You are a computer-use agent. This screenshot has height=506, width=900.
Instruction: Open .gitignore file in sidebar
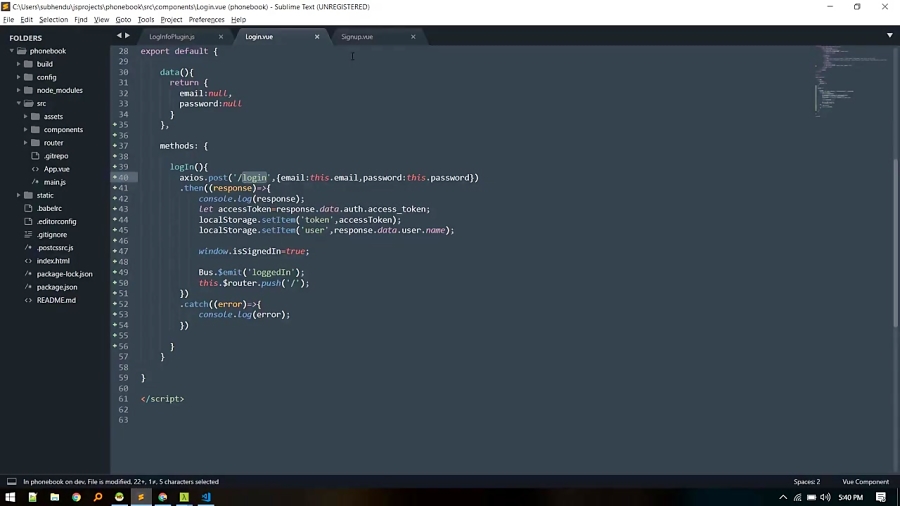click(52, 235)
